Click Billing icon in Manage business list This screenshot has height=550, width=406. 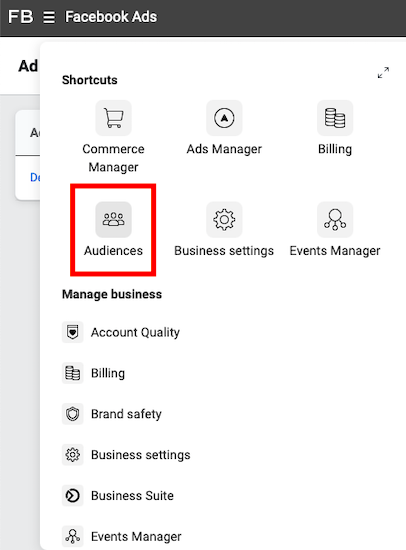(73, 373)
